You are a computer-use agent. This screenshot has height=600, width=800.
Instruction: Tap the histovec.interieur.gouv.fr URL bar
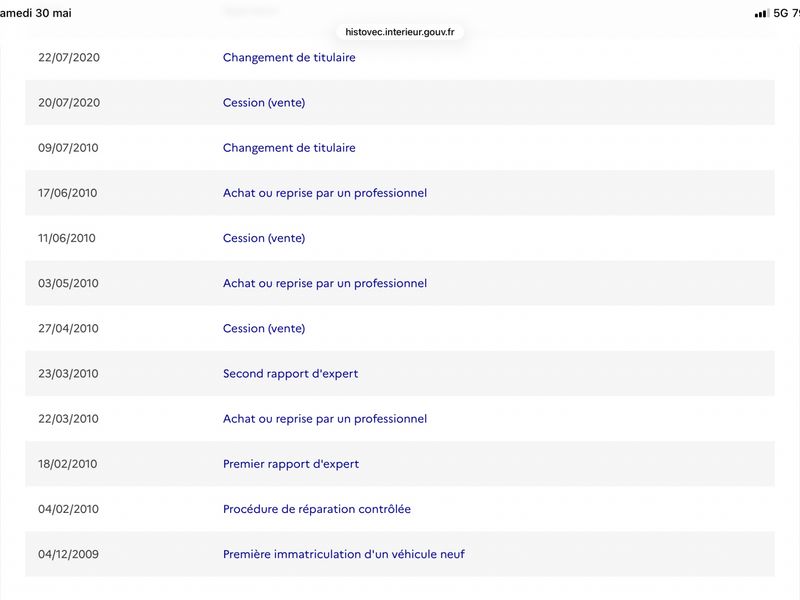click(x=399, y=32)
